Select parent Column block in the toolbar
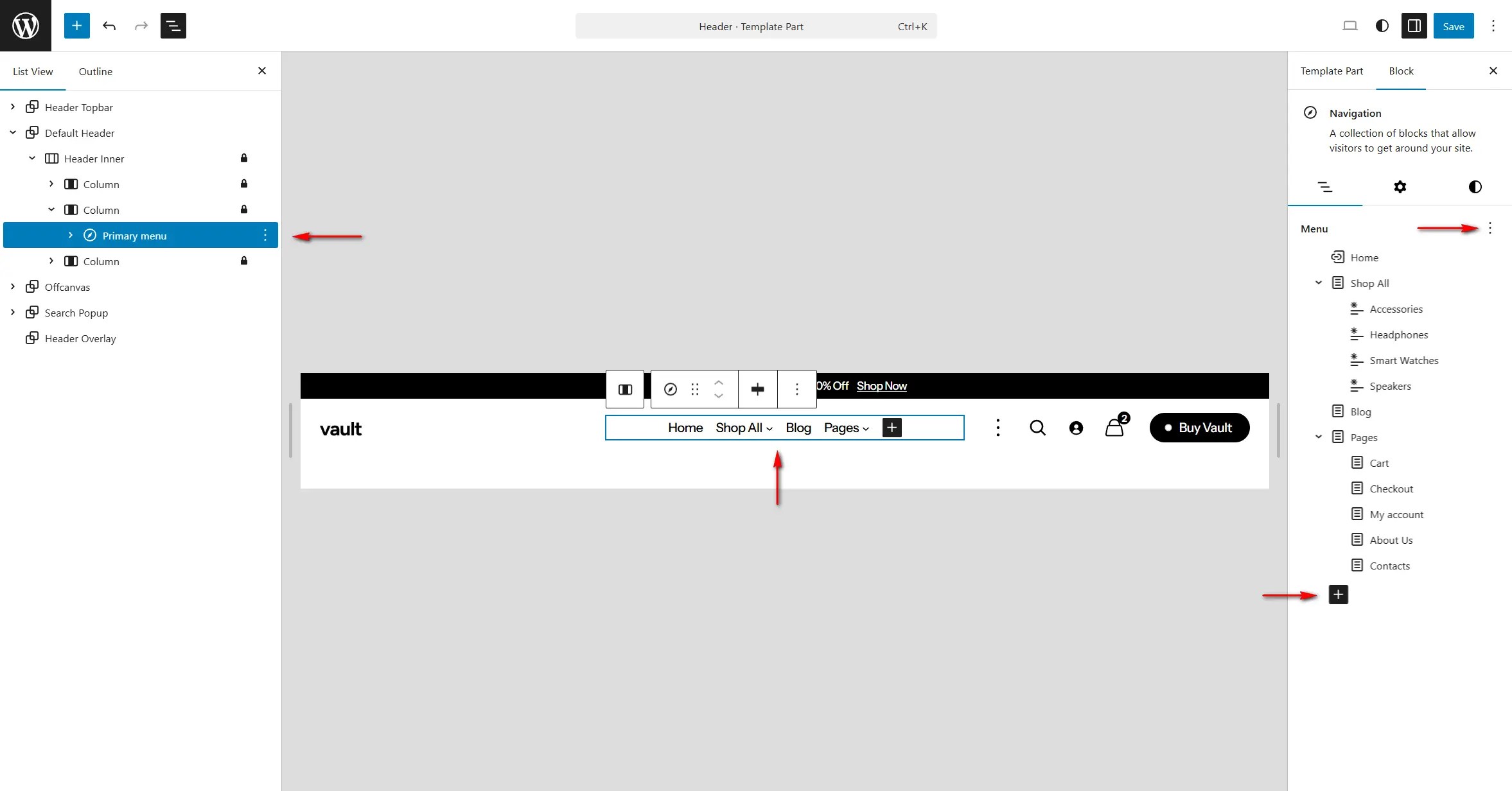Image resolution: width=1512 pixels, height=791 pixels. (625, 389)
